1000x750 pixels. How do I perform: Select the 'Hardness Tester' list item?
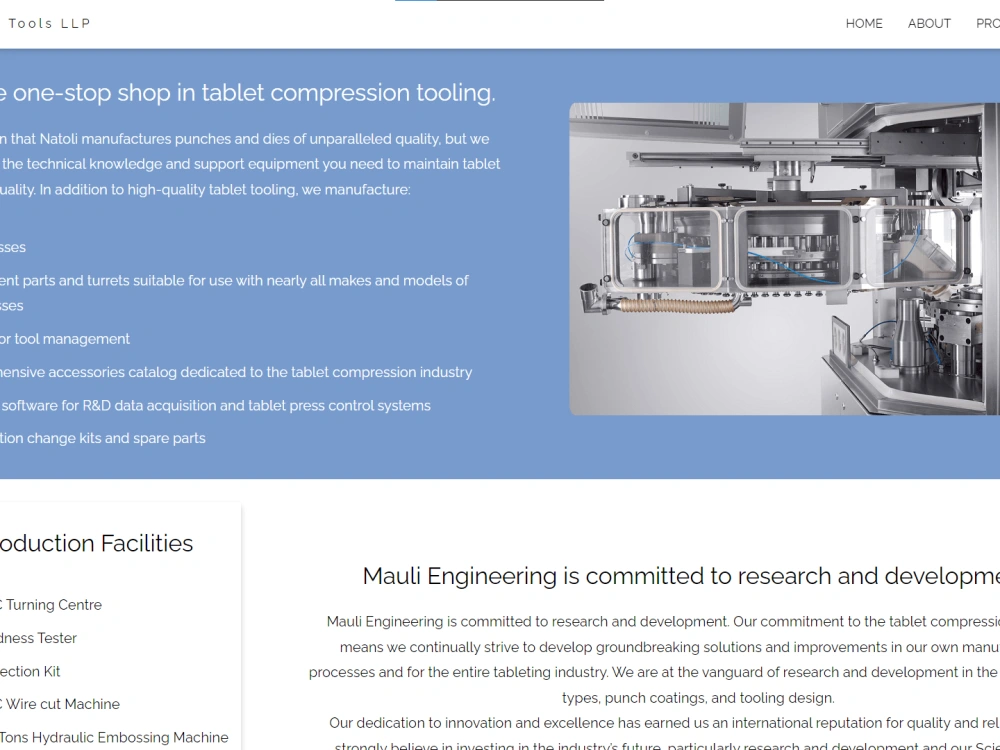point(38,638)
